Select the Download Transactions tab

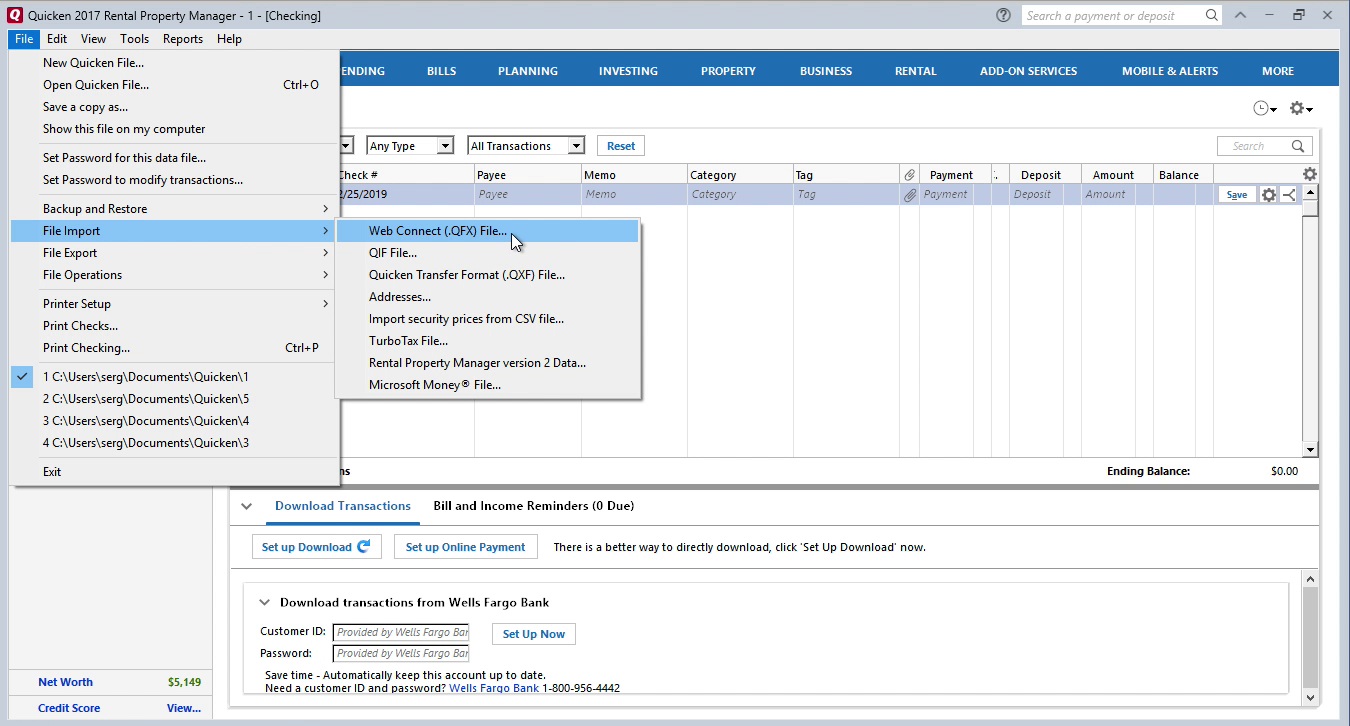coord(343,506)
